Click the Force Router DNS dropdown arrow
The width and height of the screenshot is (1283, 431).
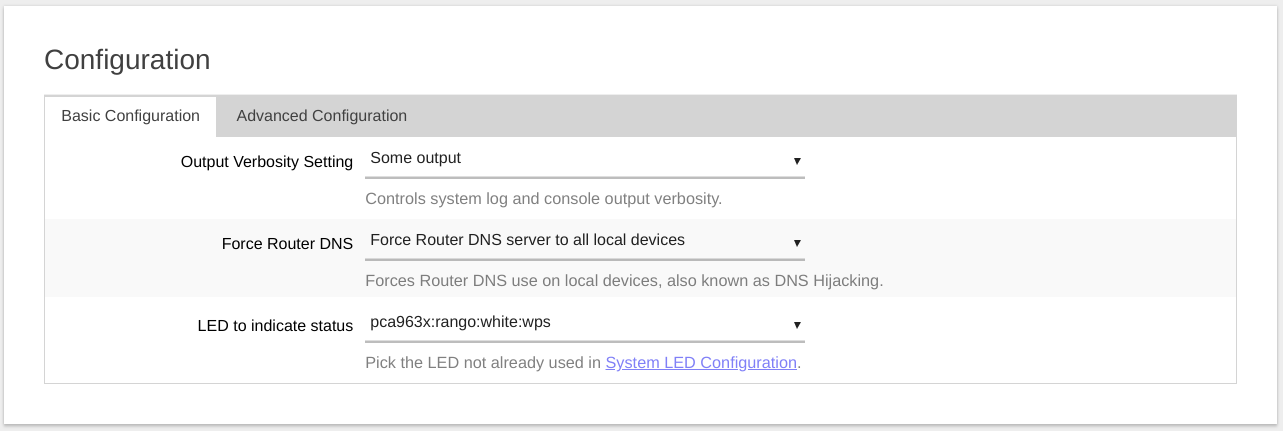click(x=797, y=242)
